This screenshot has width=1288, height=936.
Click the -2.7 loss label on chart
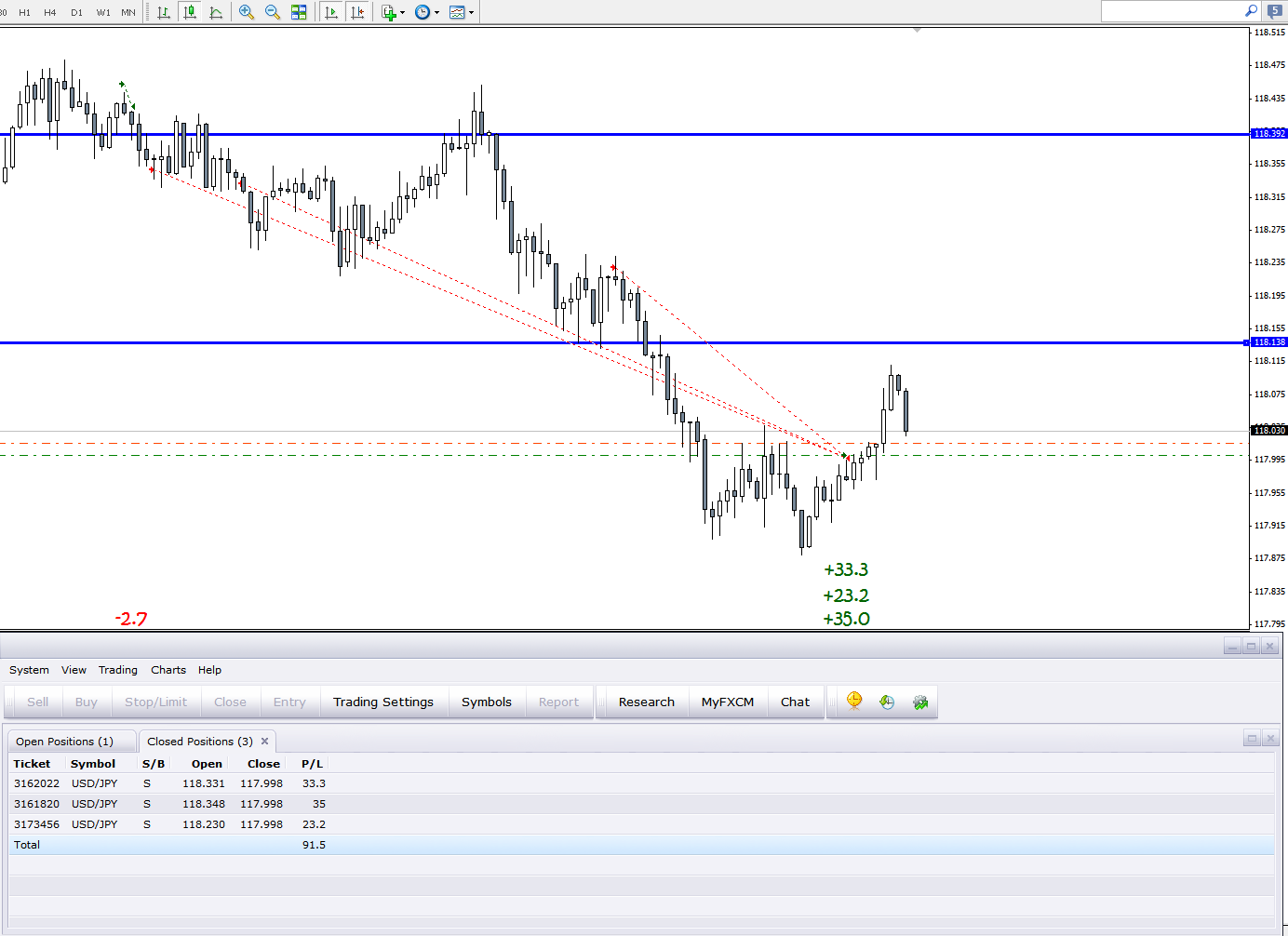coord(131,619)
